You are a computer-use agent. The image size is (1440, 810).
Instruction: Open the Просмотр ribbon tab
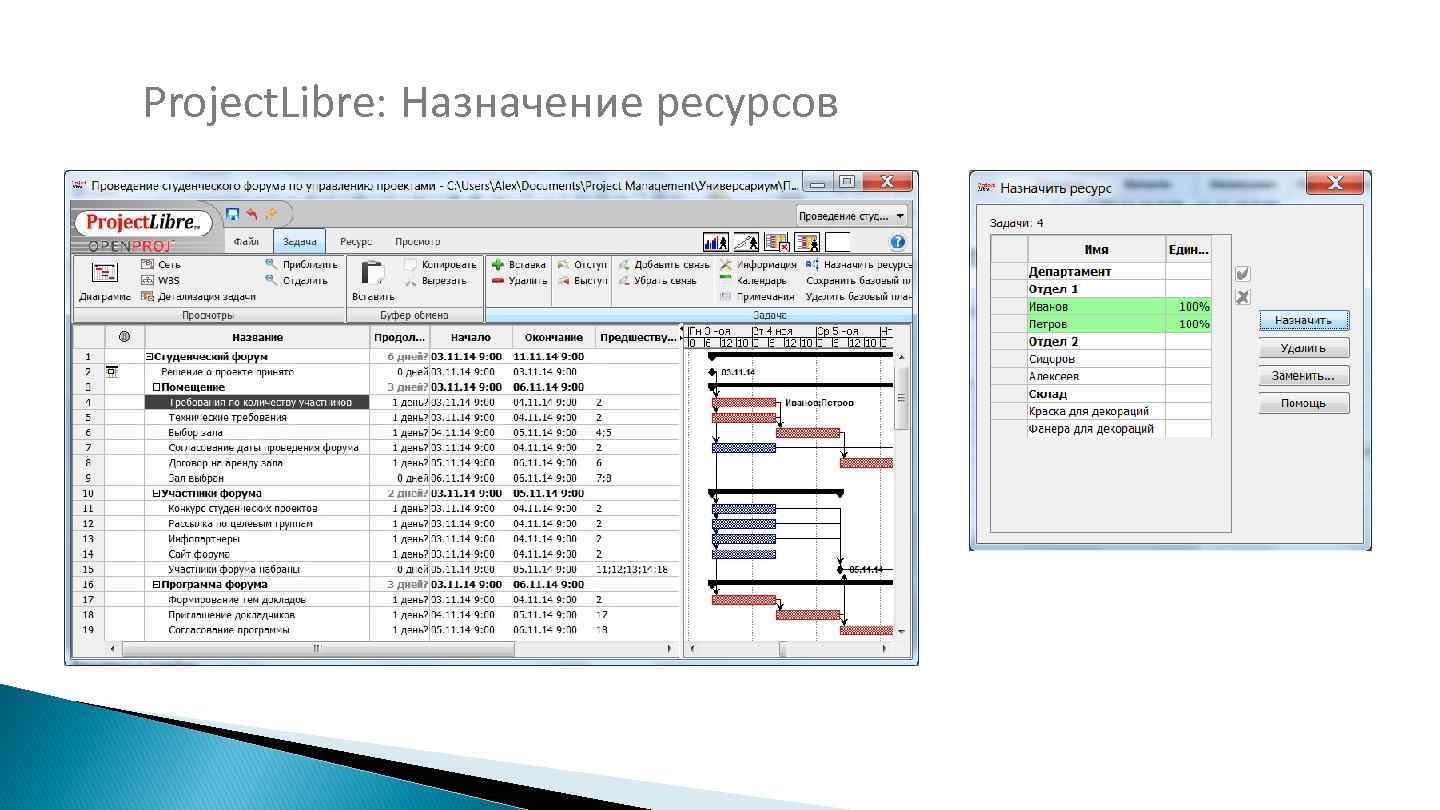[417, 242]
